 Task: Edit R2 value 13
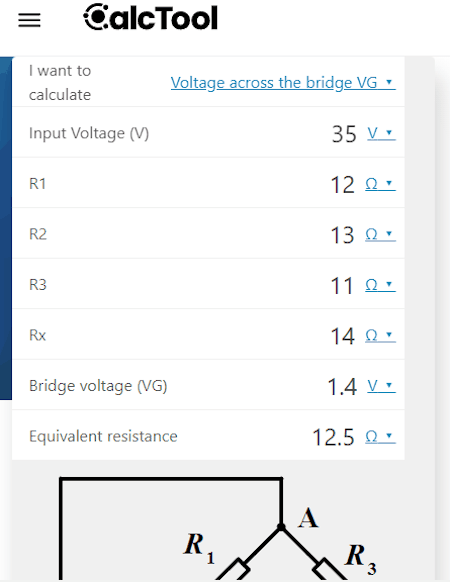342,235
